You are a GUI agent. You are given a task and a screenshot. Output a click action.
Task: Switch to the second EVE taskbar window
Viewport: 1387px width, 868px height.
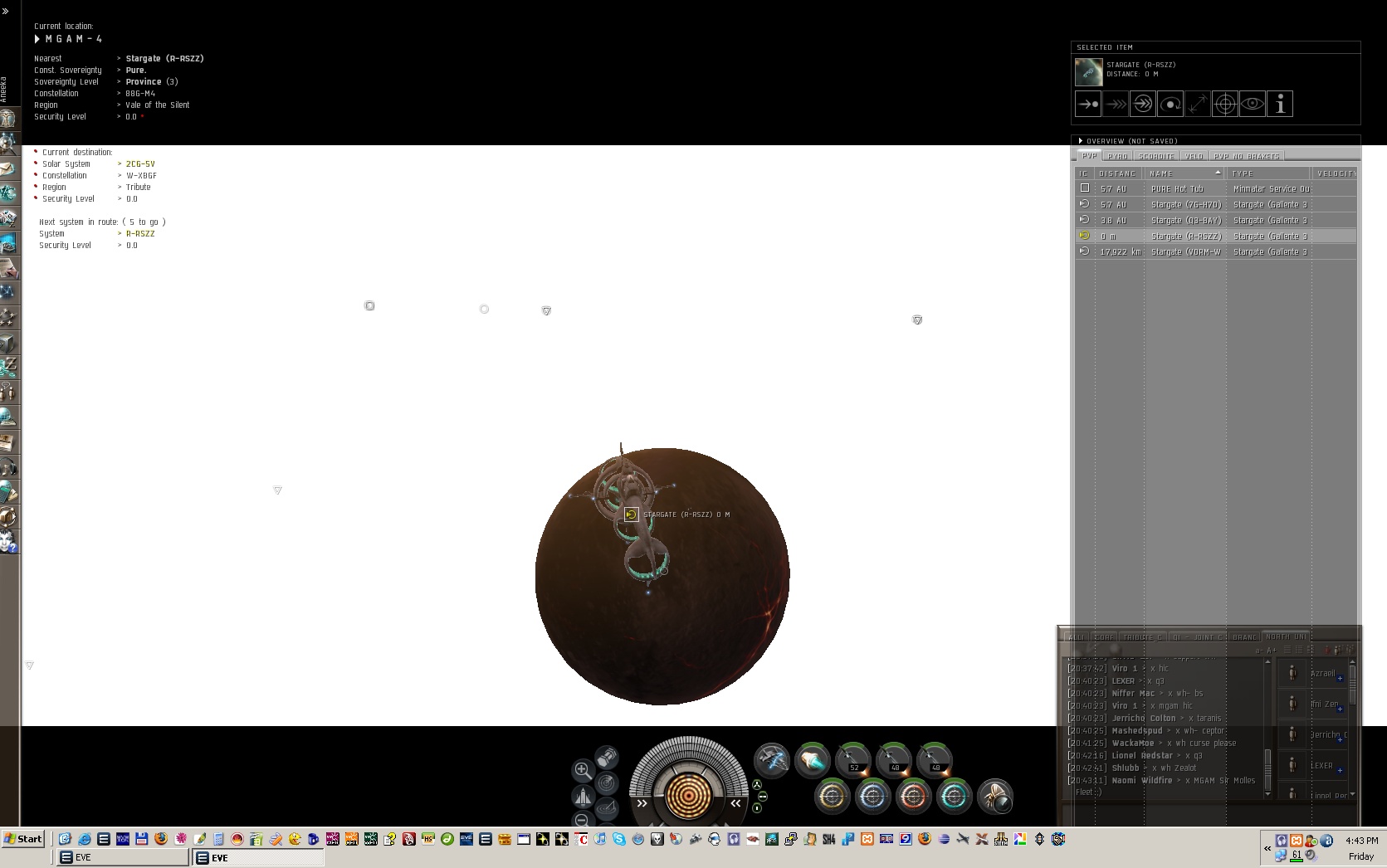tap(258, 858)
